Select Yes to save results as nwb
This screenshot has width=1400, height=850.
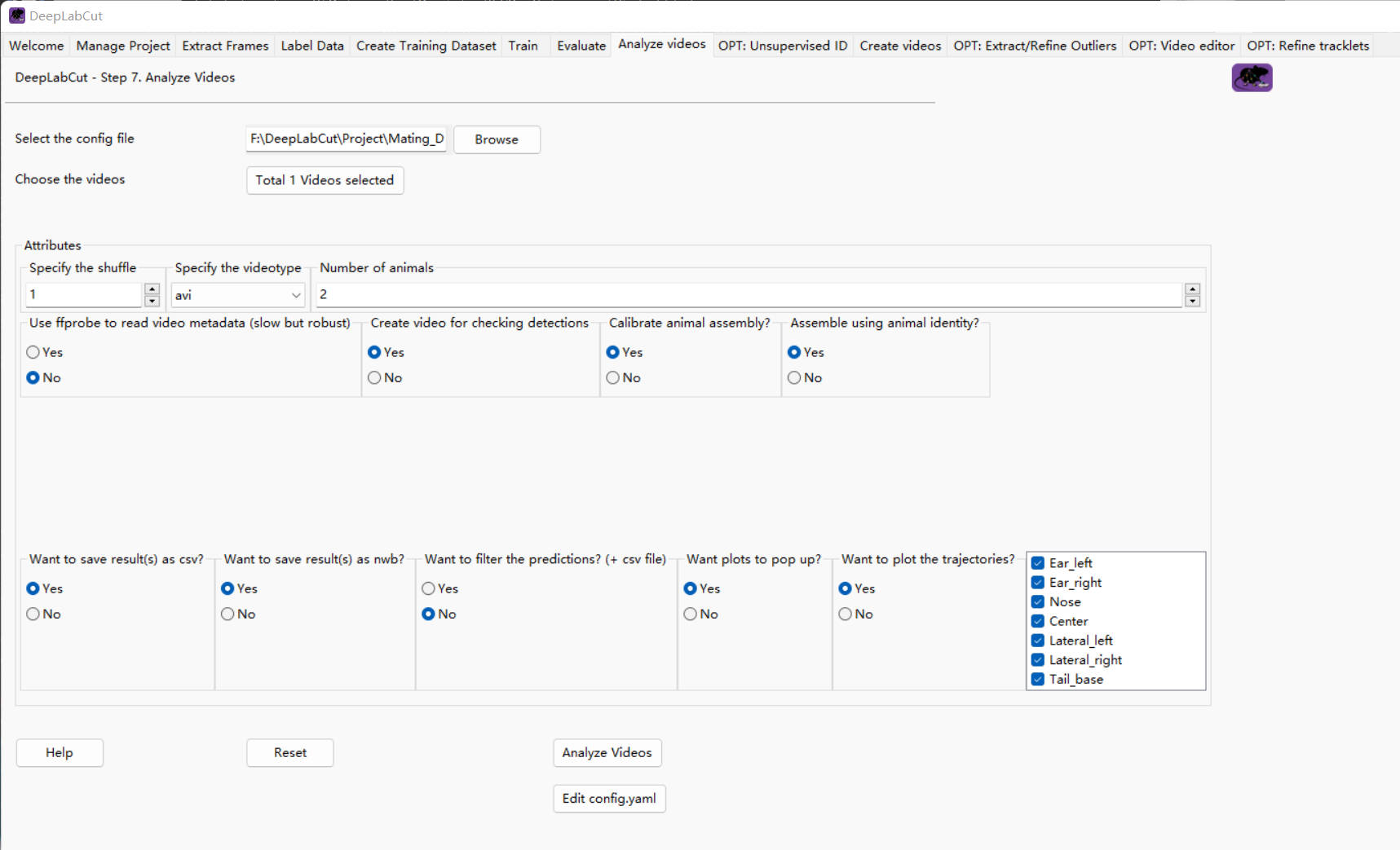227,588
